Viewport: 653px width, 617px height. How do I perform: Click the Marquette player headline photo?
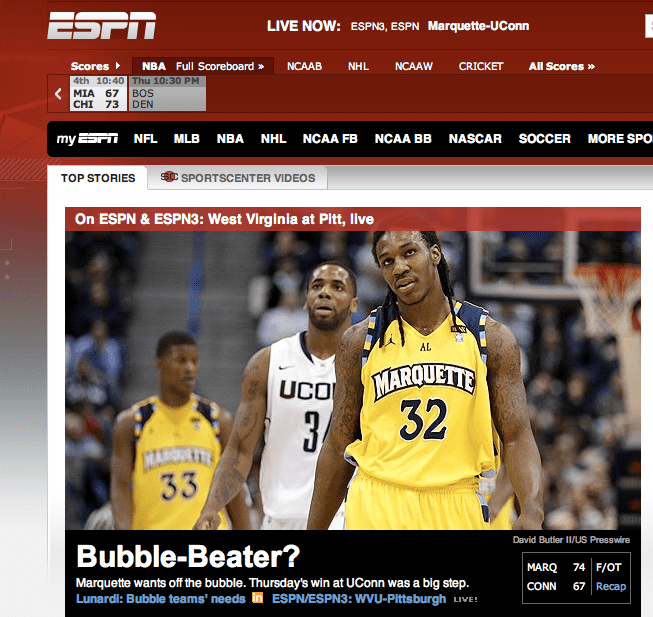352,380
